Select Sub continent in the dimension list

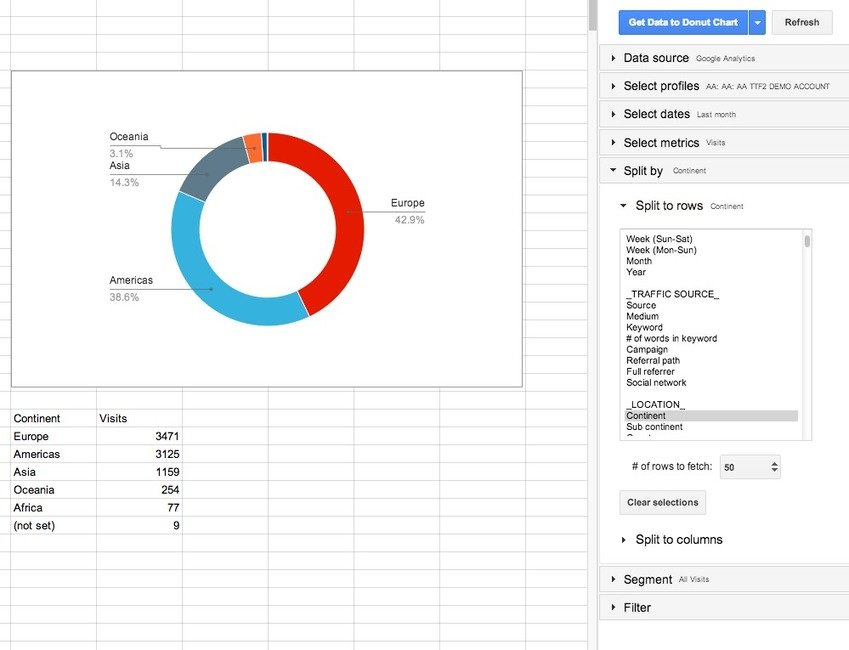click(x=654, y=427)
